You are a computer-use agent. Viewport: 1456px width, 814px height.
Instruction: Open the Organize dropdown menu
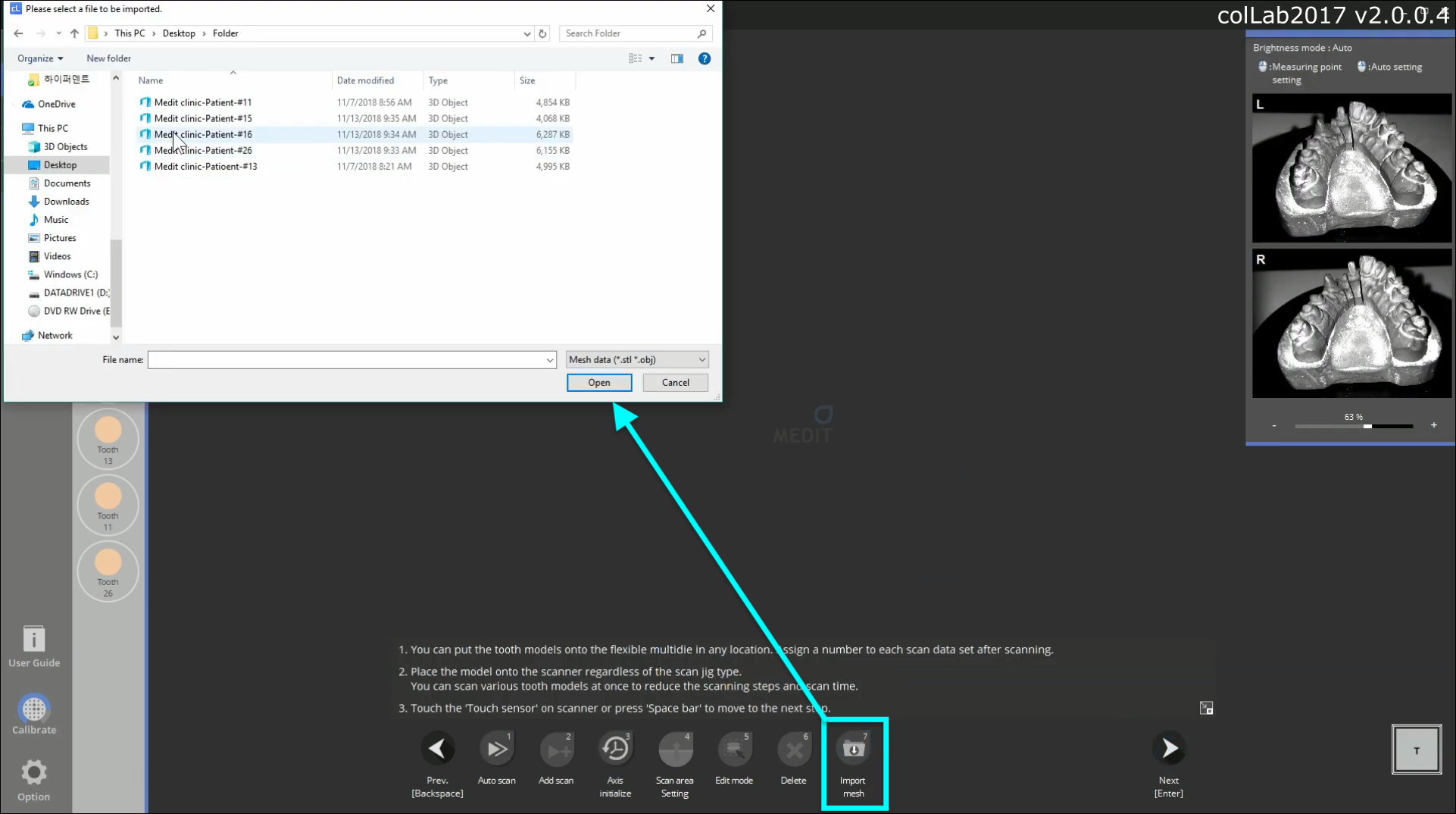point(40,58)
